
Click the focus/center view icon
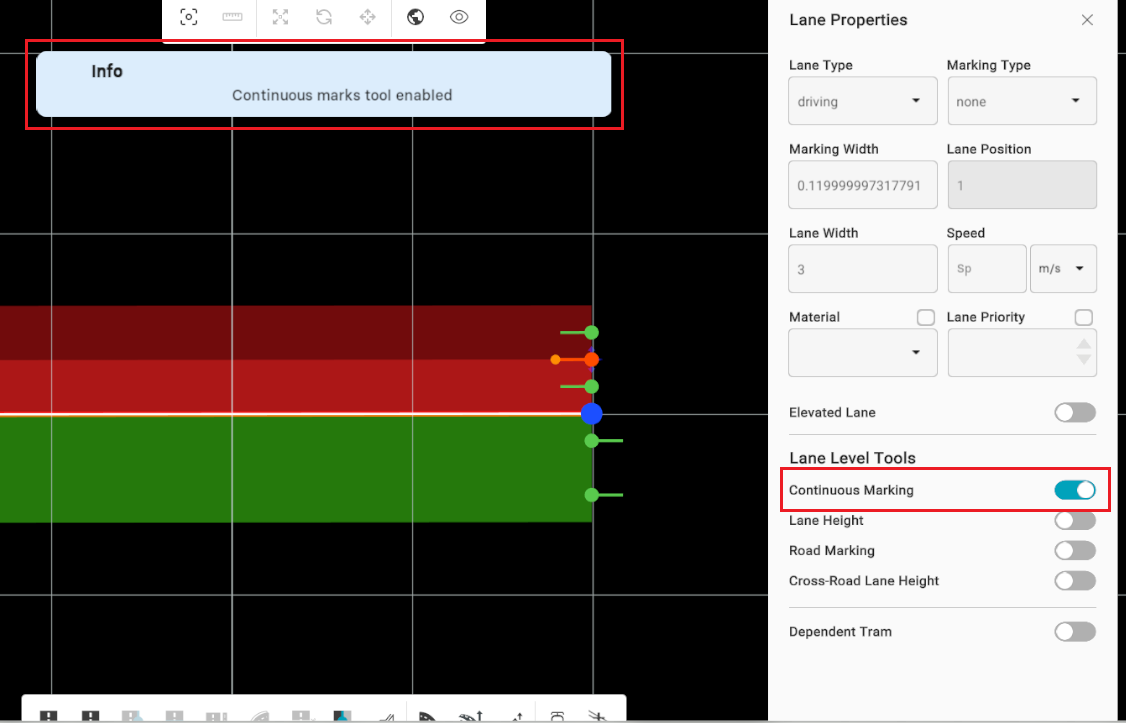tap(188, 17)
